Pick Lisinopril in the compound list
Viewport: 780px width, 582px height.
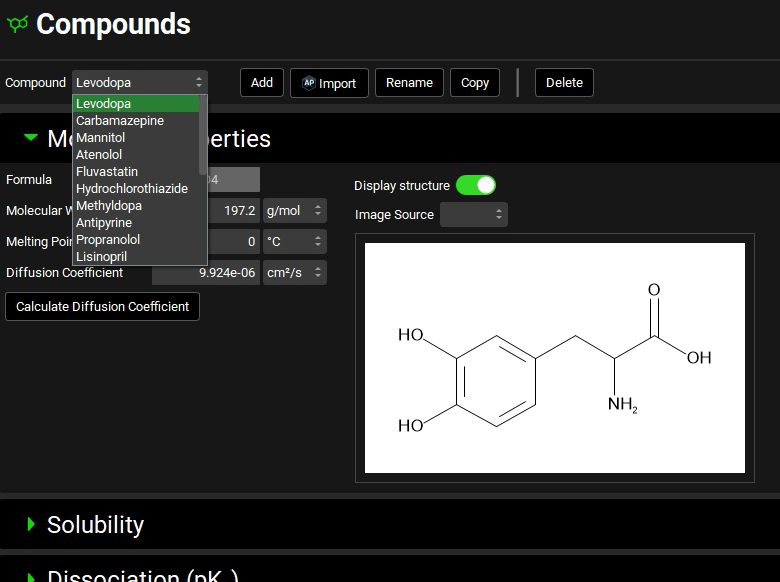pyautogui.click(x=101, y=257)
